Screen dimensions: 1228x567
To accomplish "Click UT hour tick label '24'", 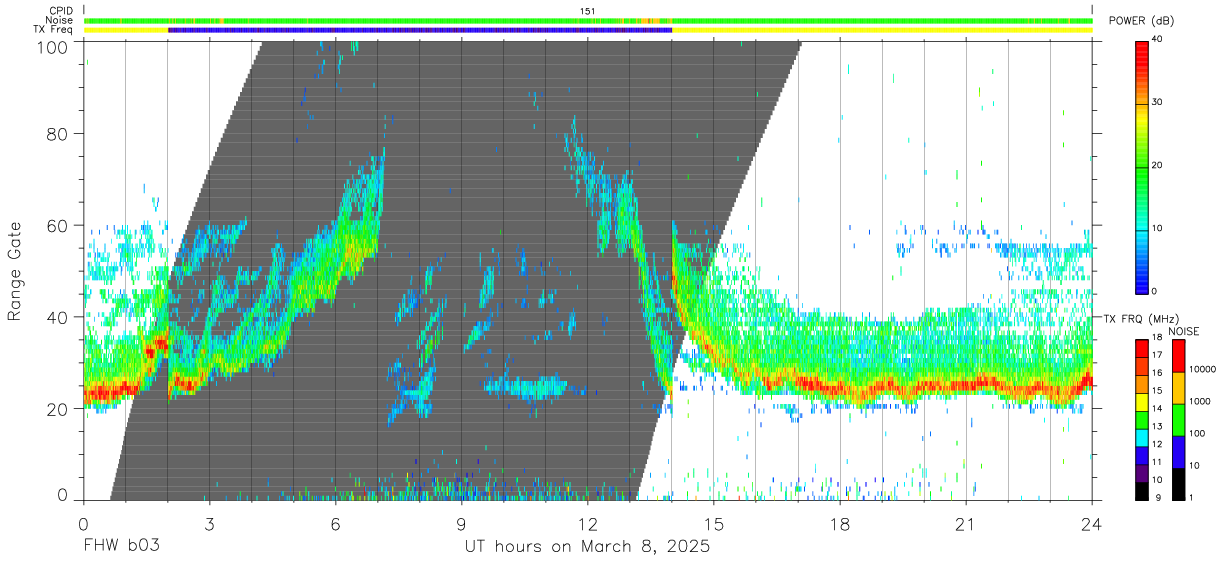I will (x=1091, y=523).
